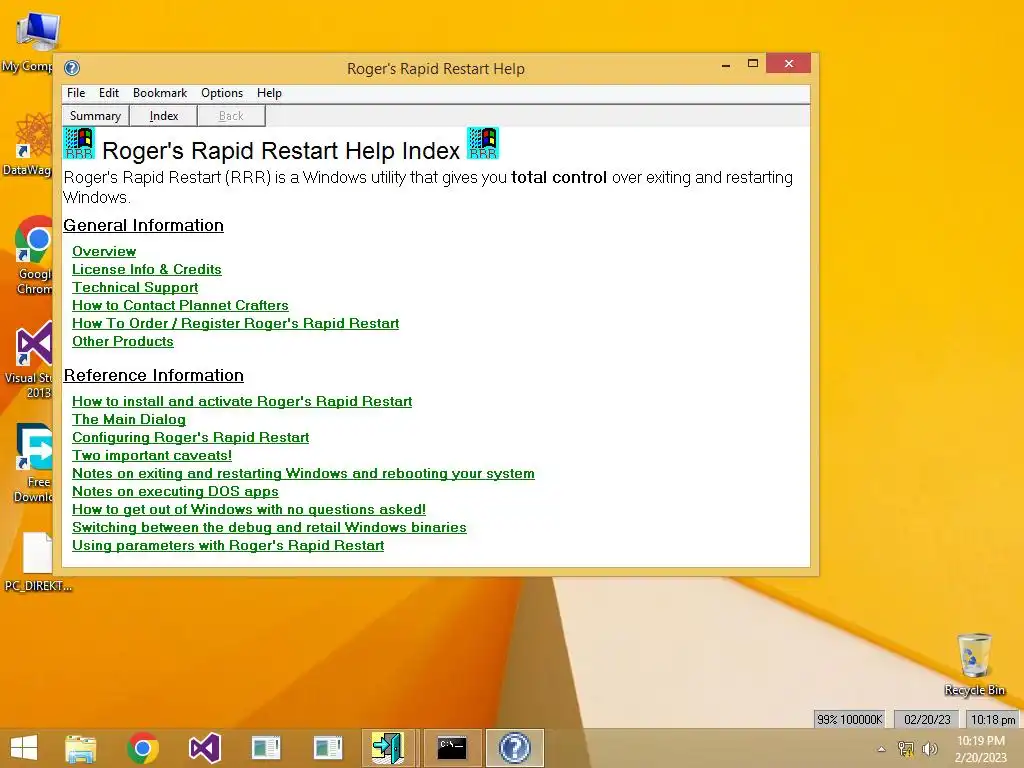Open How To Order / Register link
The width and height of the screenshot is (1024, 768).
[x=236, y=323]
